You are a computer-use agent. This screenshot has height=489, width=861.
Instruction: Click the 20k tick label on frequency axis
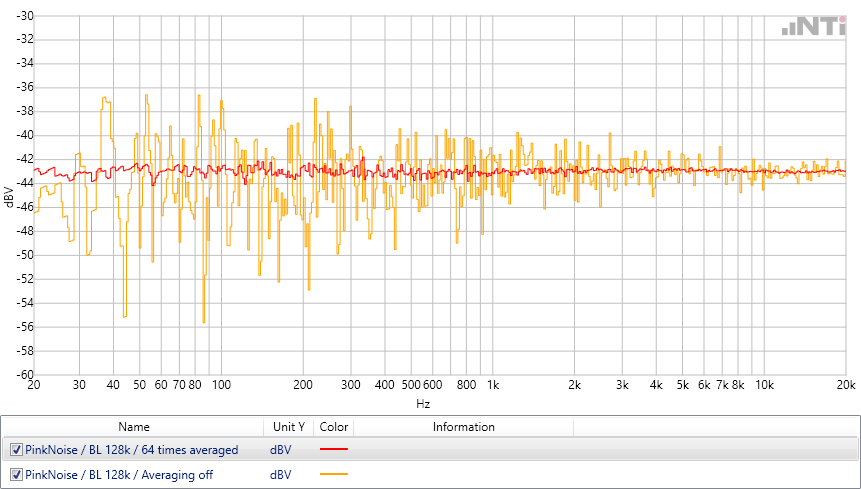pyautogui.click(x=846, y=385)
